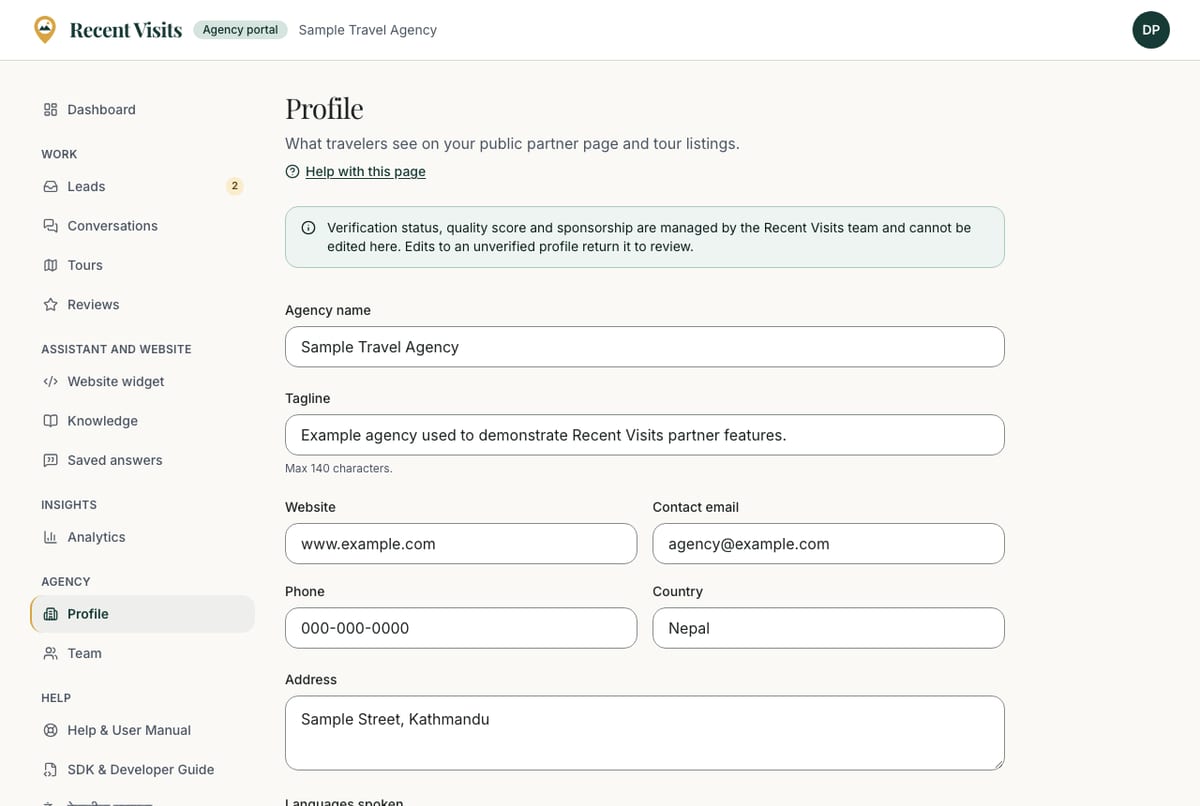The image size is (1200, 806).
Task: Click the SDK & Developer Guide file icon
Action: coord(50,769)
